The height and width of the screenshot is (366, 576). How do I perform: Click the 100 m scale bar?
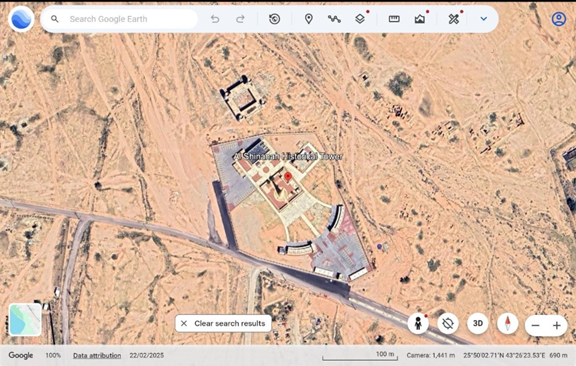(360, 356)
